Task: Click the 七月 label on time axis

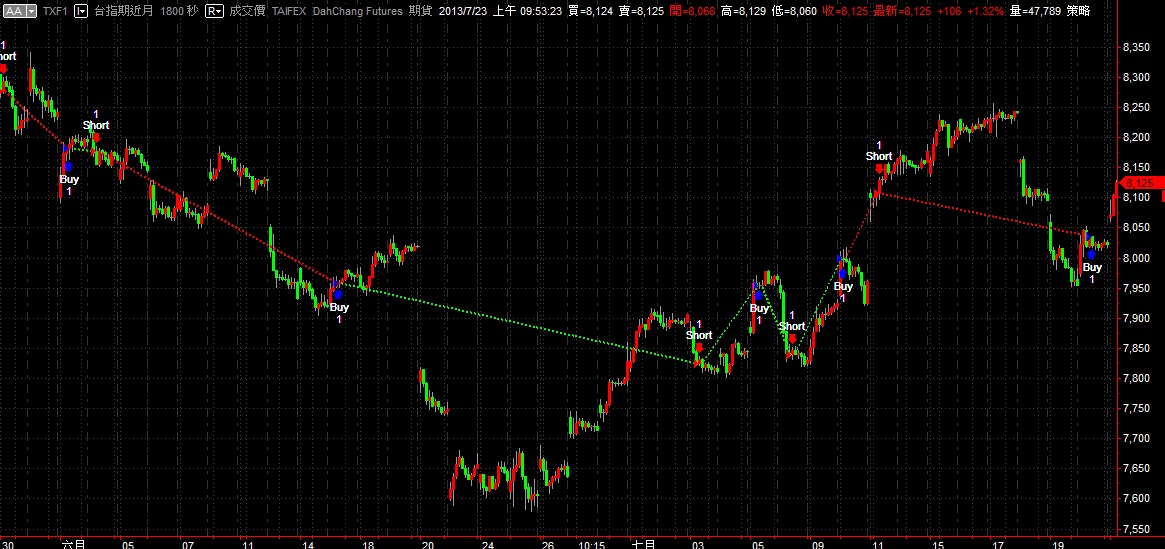Action: (643, 544)
